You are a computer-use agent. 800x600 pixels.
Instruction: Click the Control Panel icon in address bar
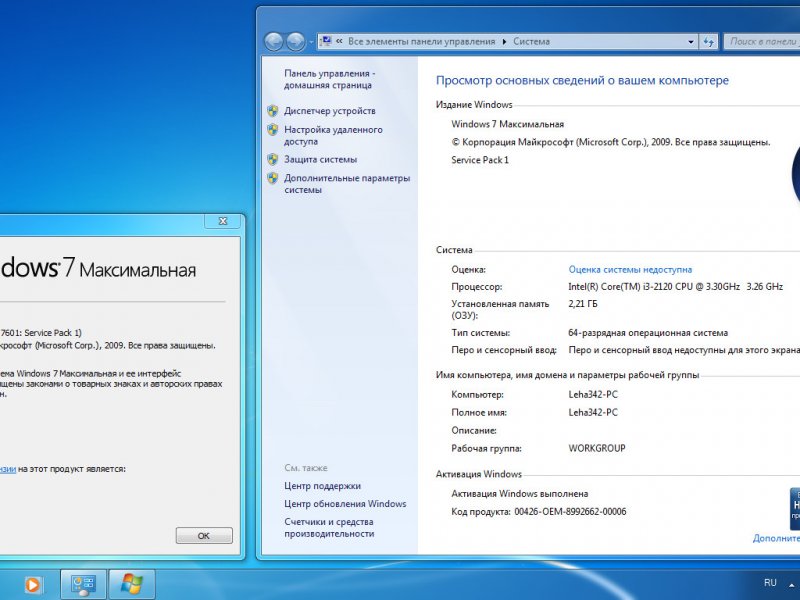(x=326, y=41)
